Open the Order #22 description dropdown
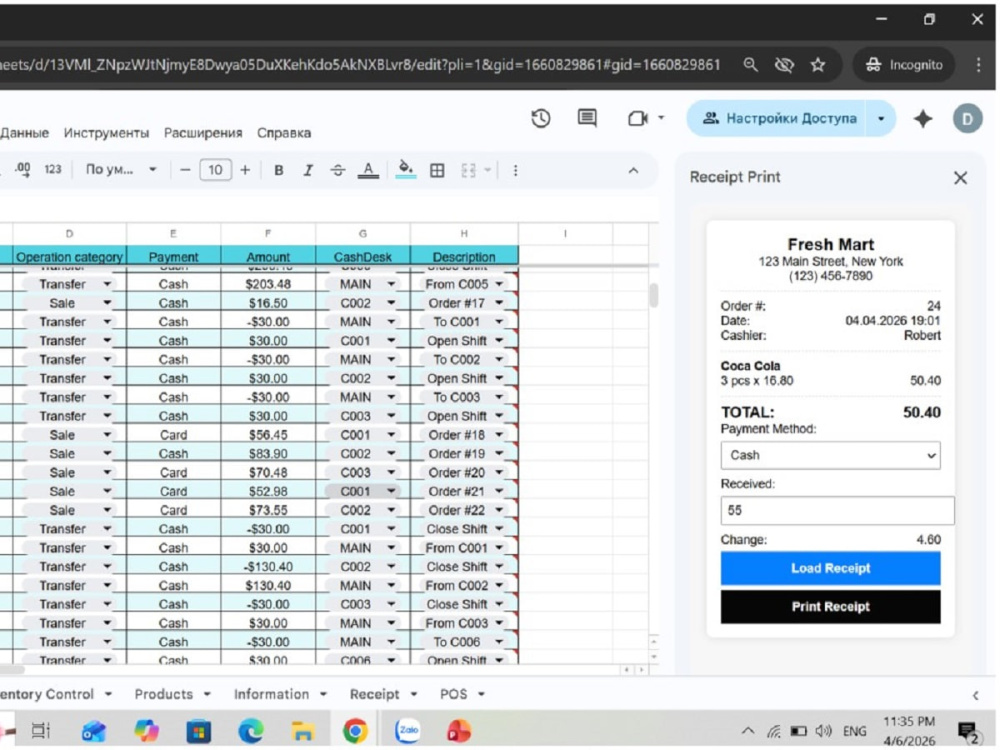1000x750 pixels. point(499,510)
